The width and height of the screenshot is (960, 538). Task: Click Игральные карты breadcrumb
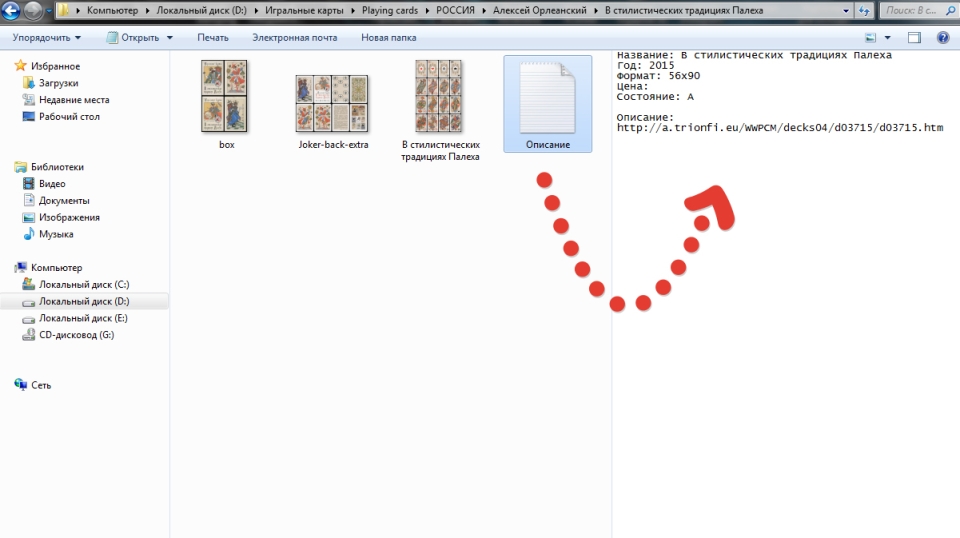click(304, 10)
